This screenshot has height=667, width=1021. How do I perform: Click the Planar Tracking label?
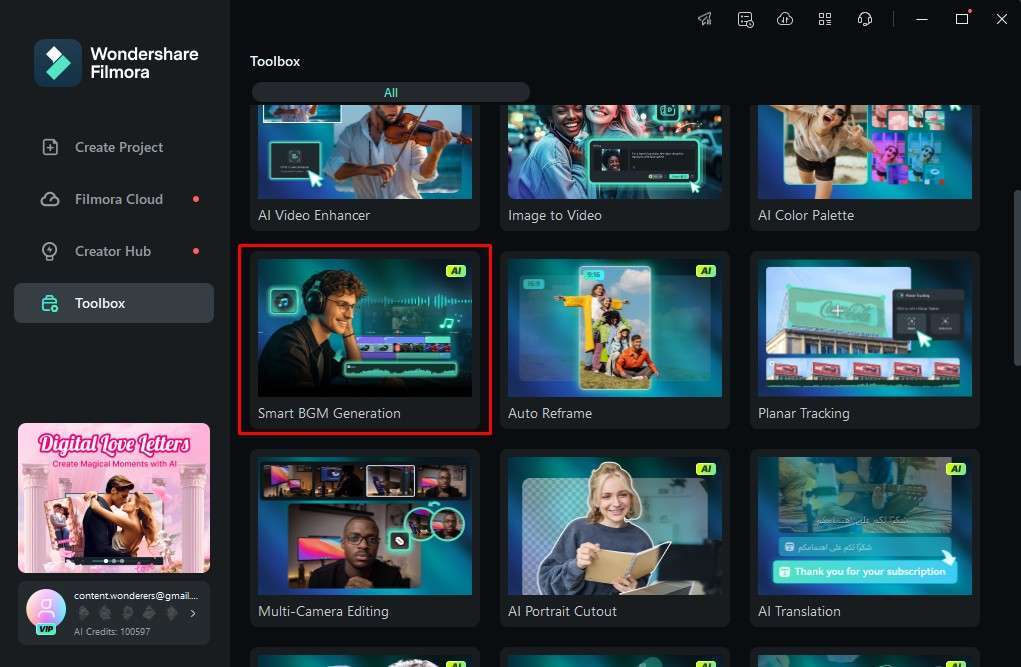point(804,414)
